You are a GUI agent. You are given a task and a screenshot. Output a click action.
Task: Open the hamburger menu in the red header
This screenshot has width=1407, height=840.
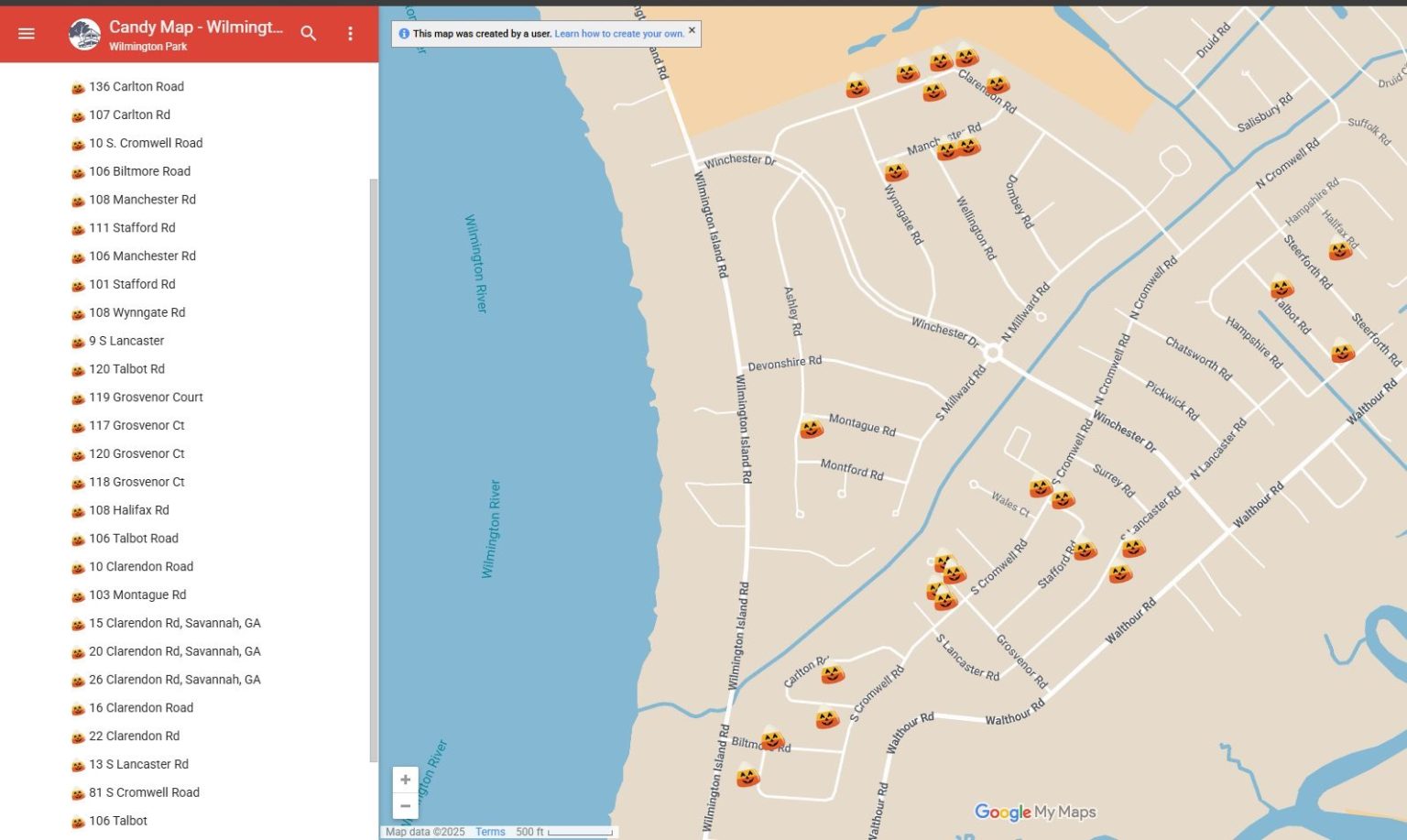click(x=26, y=33)
